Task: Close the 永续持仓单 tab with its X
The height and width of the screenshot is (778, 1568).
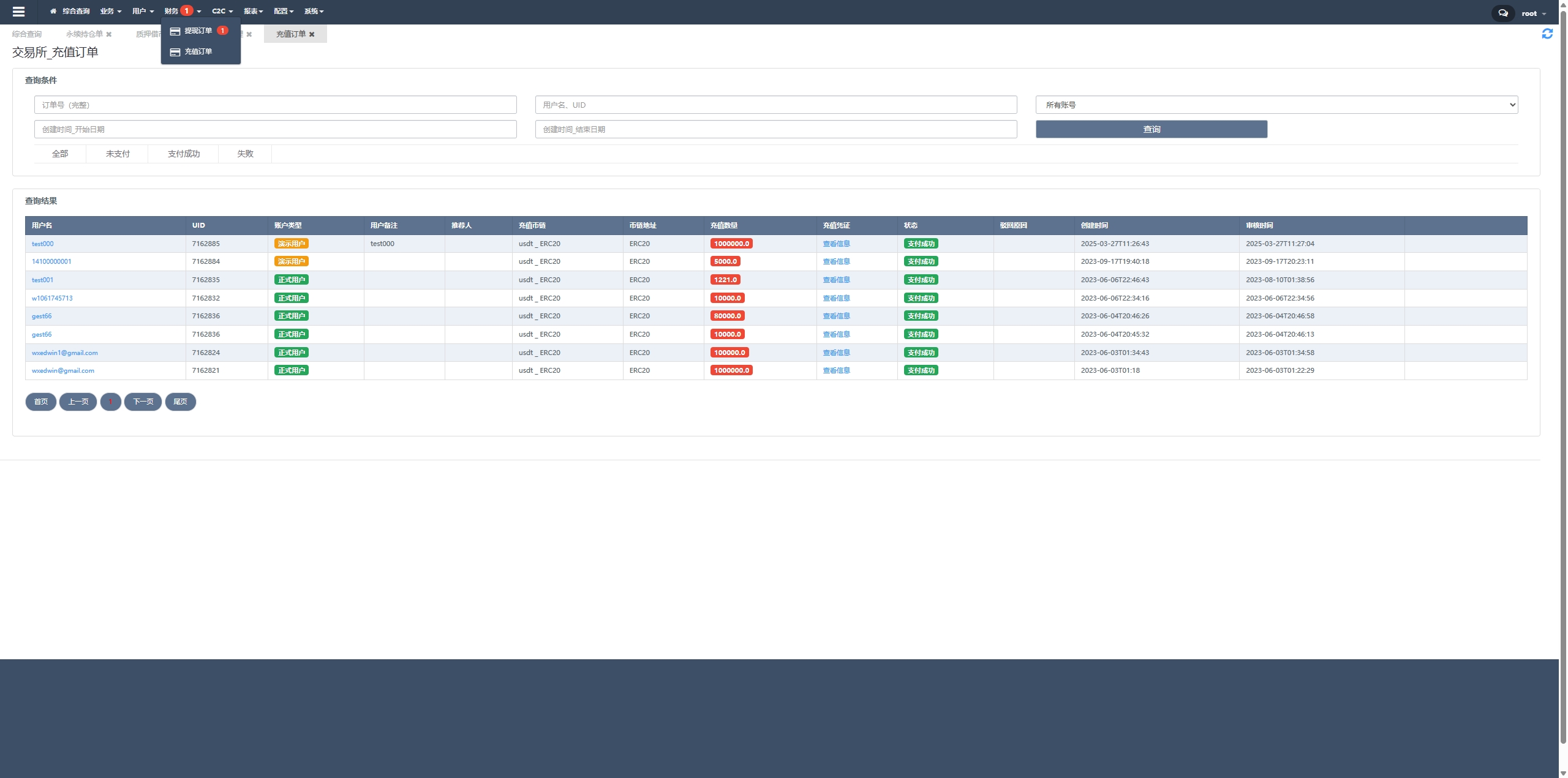Action: point(109,34)
